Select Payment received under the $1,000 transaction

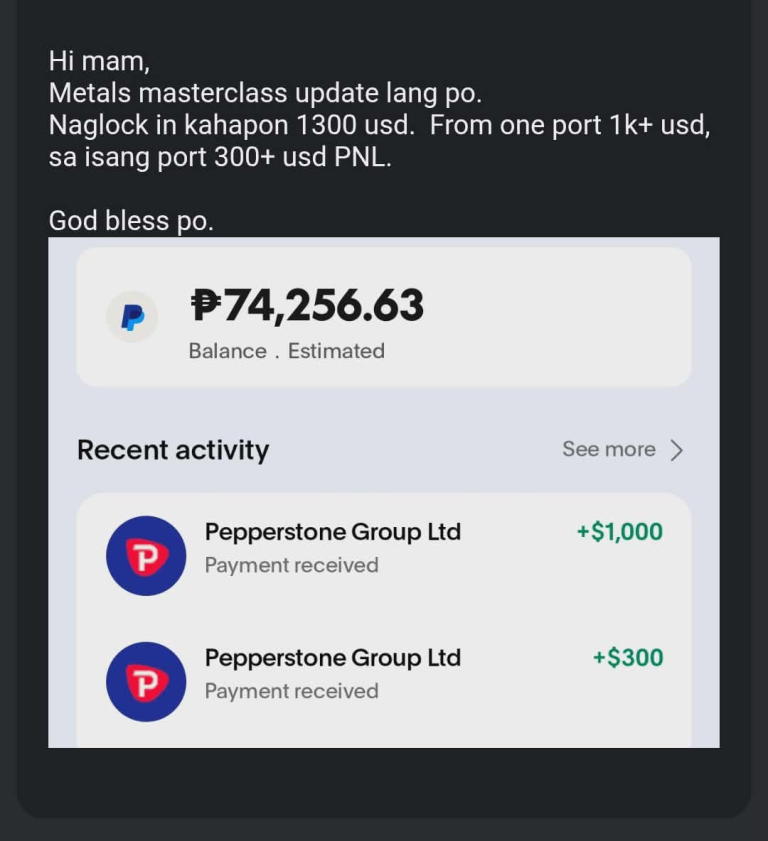click(291, 565)
